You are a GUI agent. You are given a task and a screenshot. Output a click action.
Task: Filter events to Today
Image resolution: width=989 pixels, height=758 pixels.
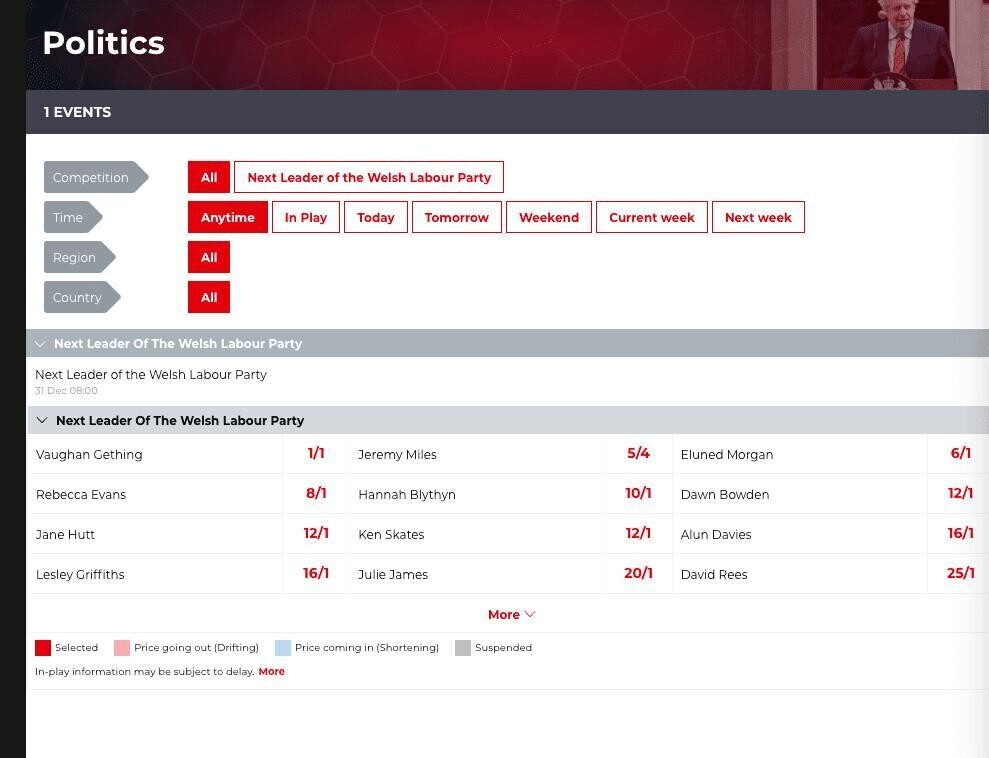coord(376,217)
